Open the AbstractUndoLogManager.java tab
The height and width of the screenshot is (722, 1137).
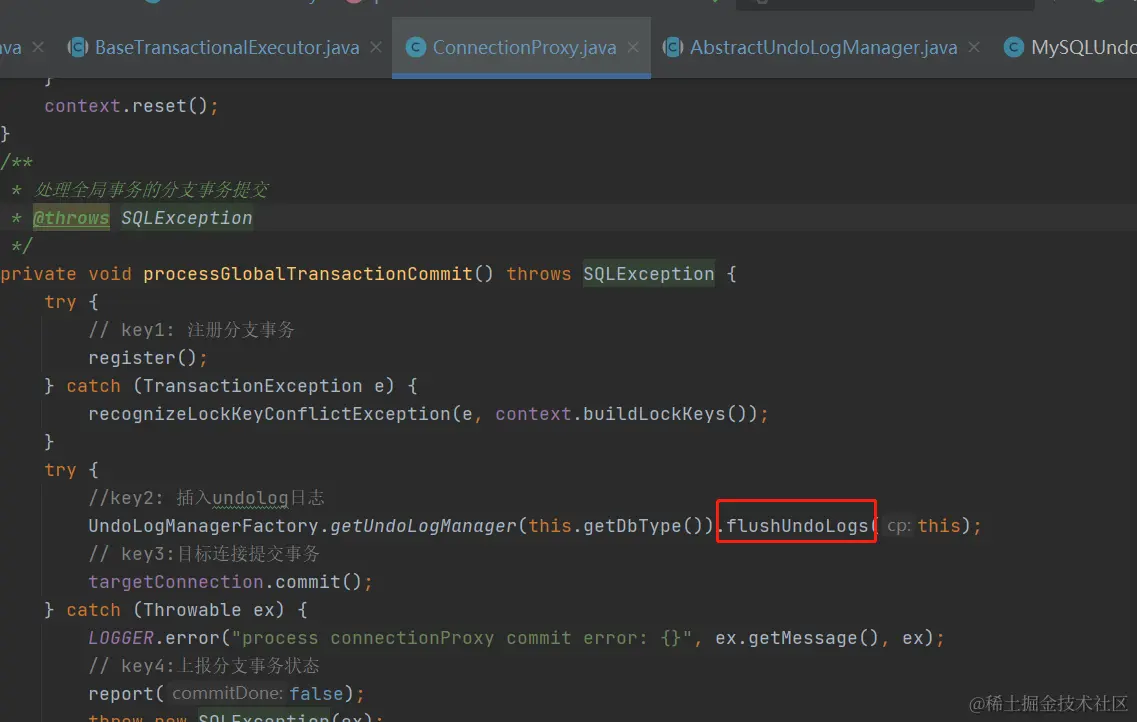pyautogui.click(x=823, y=47)
